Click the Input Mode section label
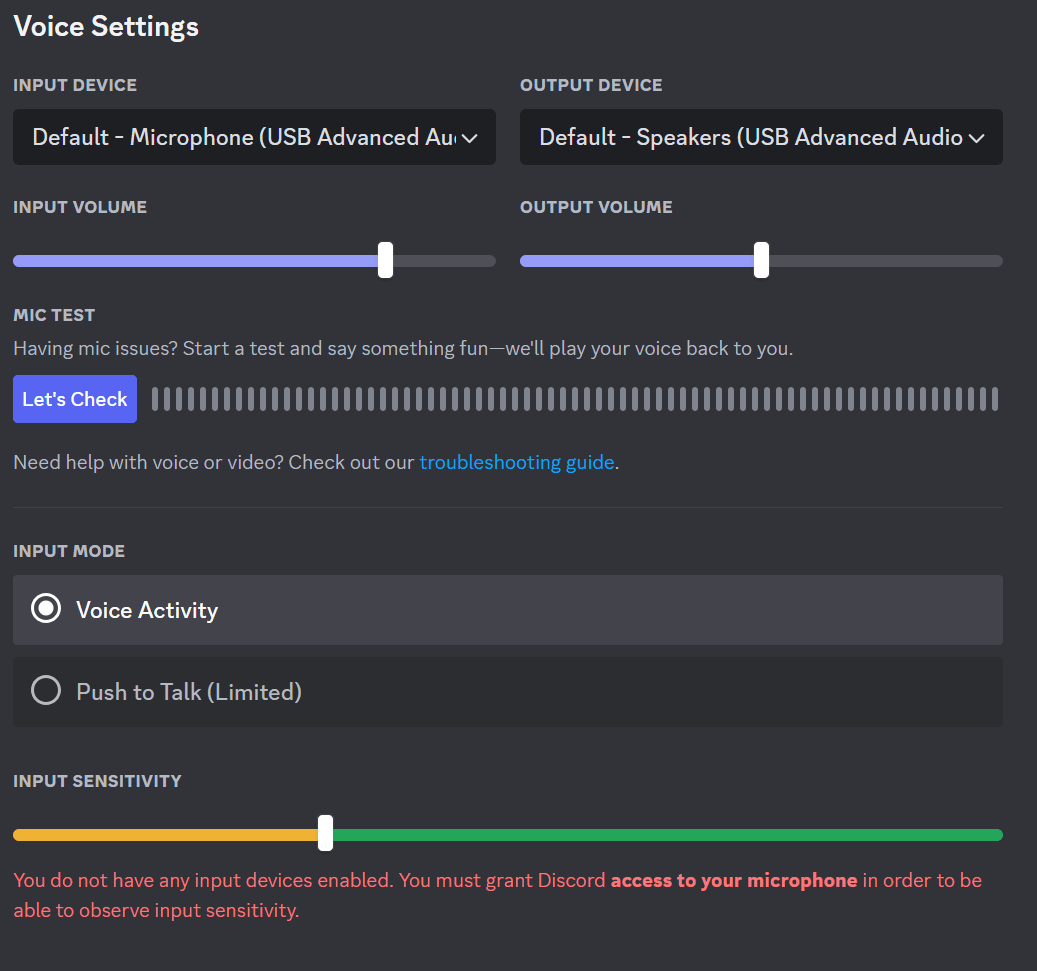Screen dimensions: 1037x971 [69, 551]
